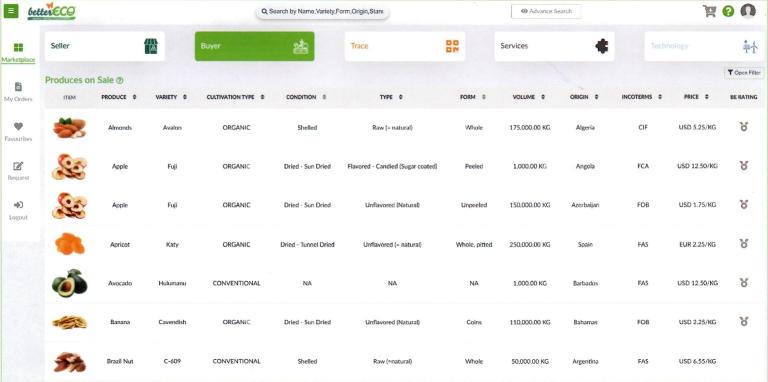The image size is (768, 382).
Task: Click BE rating medal for Almonds row
Action: pyautogui.click(x=744, y=127)
